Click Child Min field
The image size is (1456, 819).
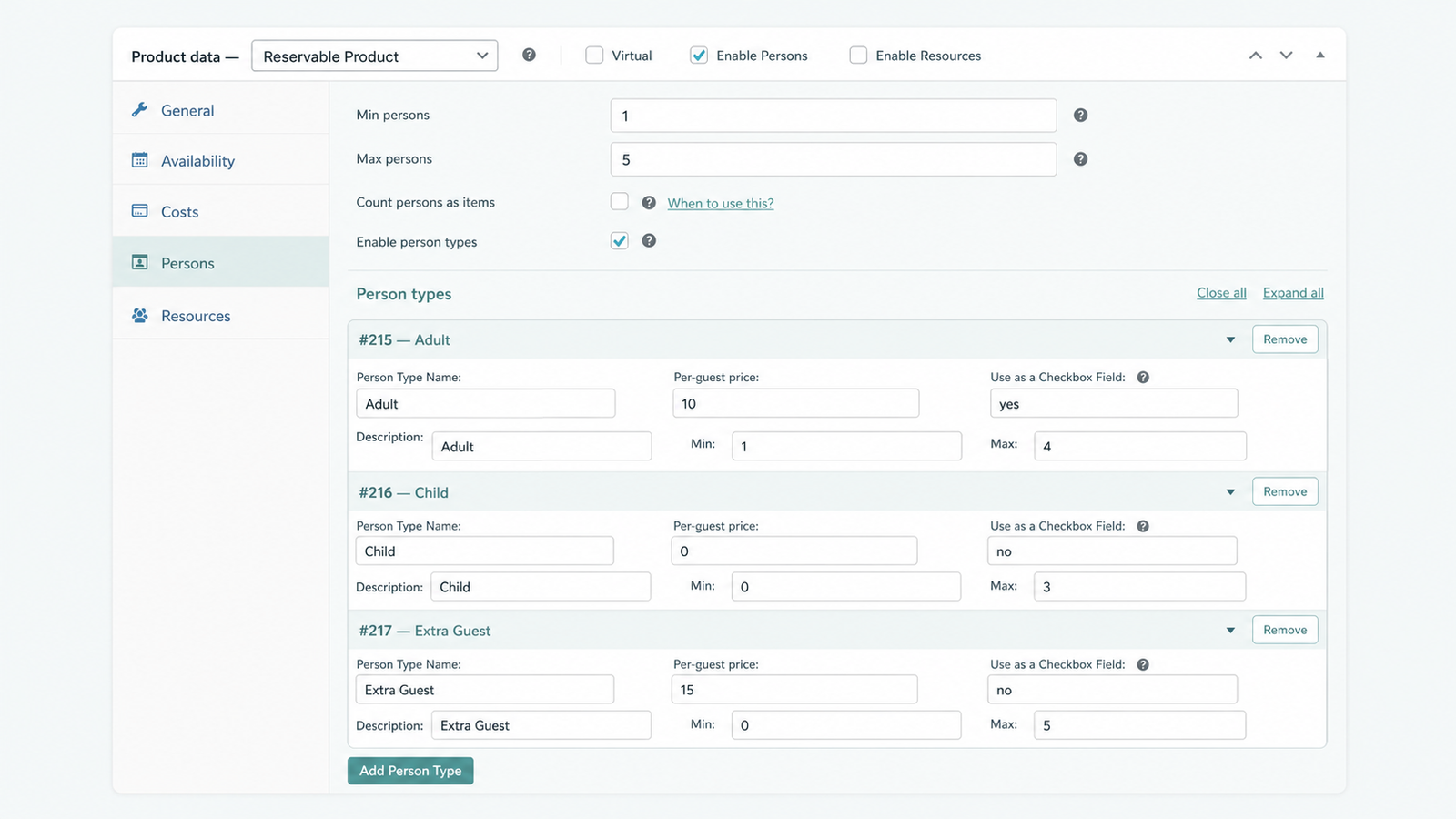coord(846,586)
